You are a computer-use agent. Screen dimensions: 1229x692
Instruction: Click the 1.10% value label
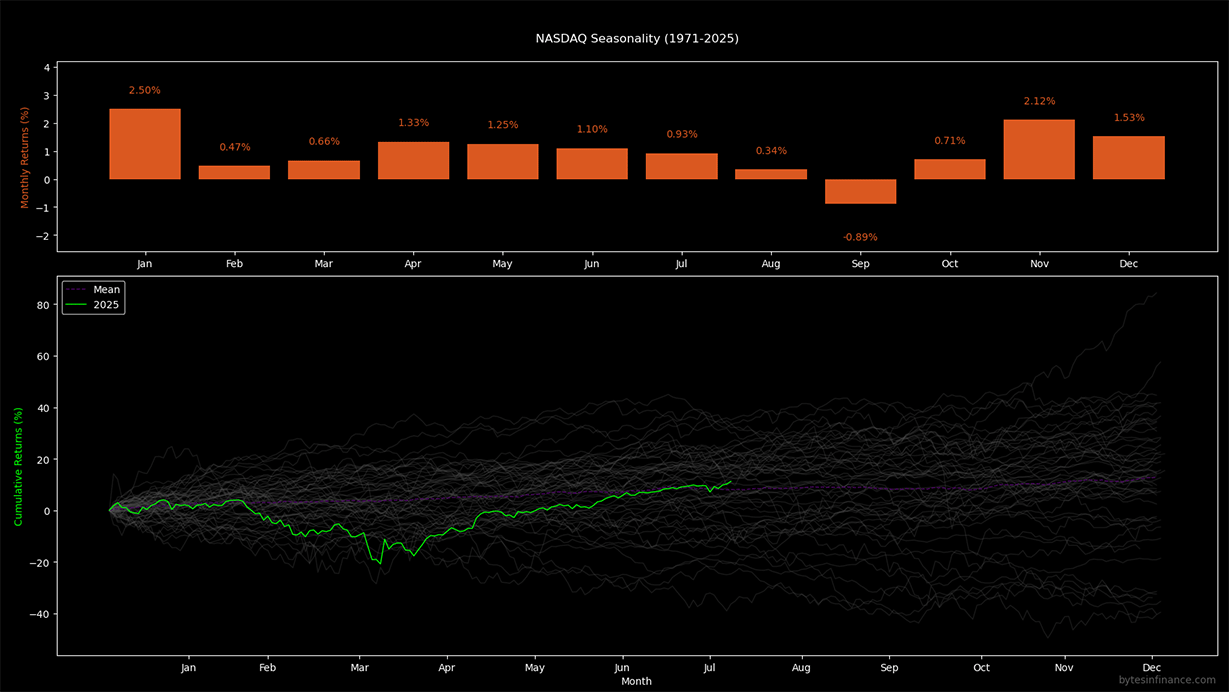click(592, 130)
